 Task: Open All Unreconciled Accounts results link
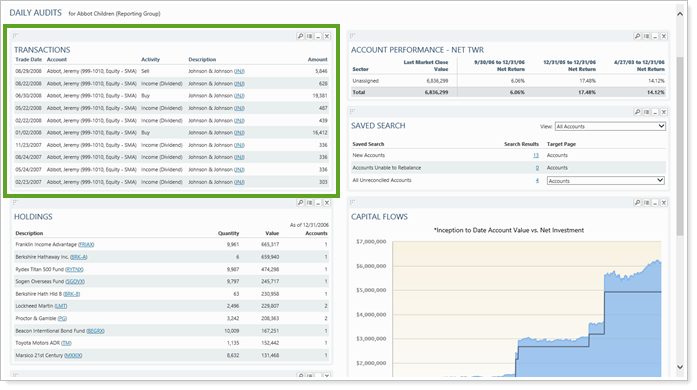[537, 180]
